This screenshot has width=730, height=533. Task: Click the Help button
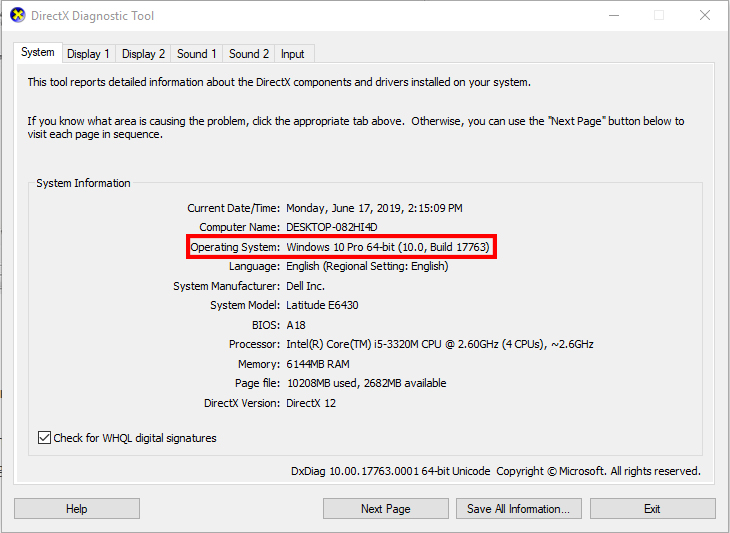click(77, 508)
